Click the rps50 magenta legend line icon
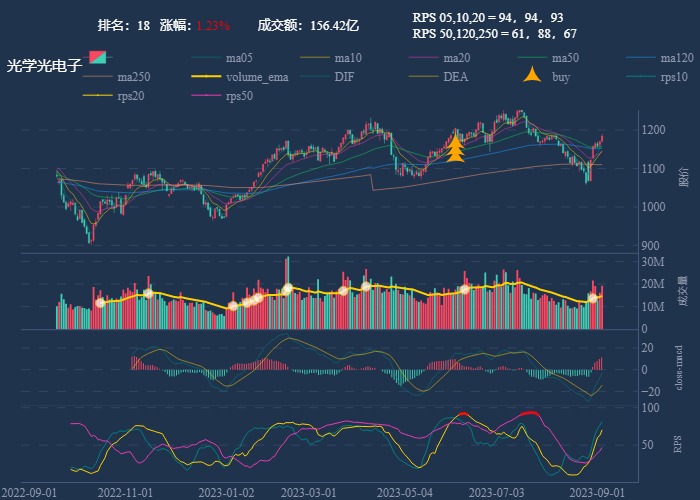Viewport: 700px width, 500px height. coord(206,96)
